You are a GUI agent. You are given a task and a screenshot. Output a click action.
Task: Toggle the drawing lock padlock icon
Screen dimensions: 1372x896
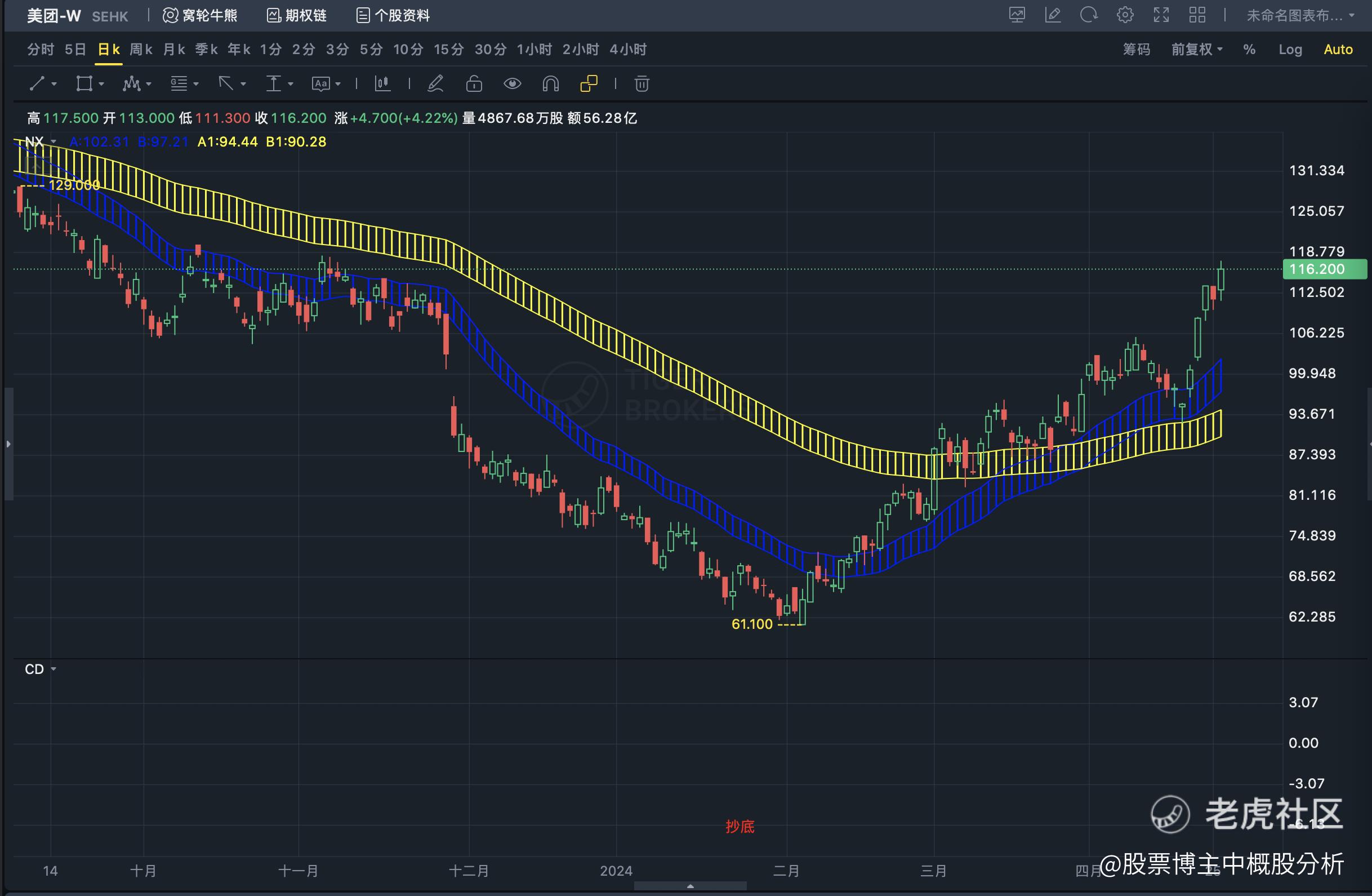pos(474,83)
